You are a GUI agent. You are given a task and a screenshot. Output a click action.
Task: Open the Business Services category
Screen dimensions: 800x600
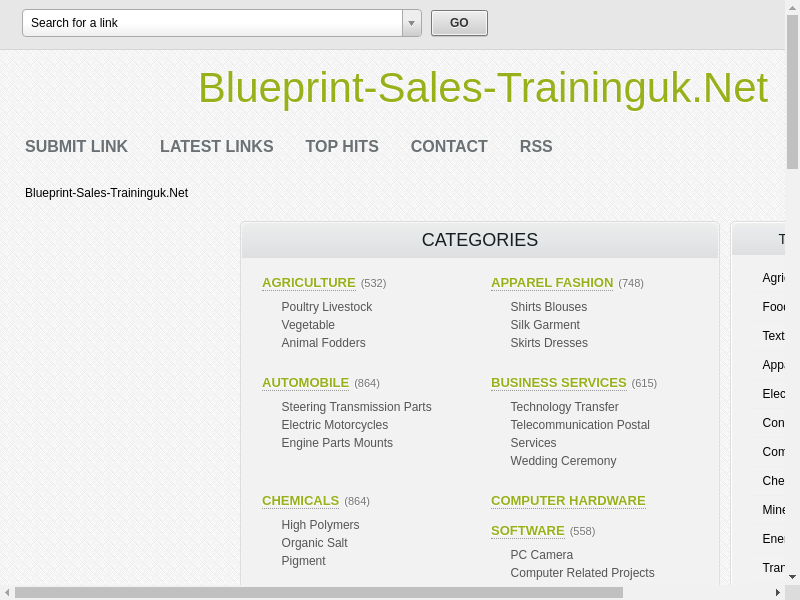[x=558, y=383]
